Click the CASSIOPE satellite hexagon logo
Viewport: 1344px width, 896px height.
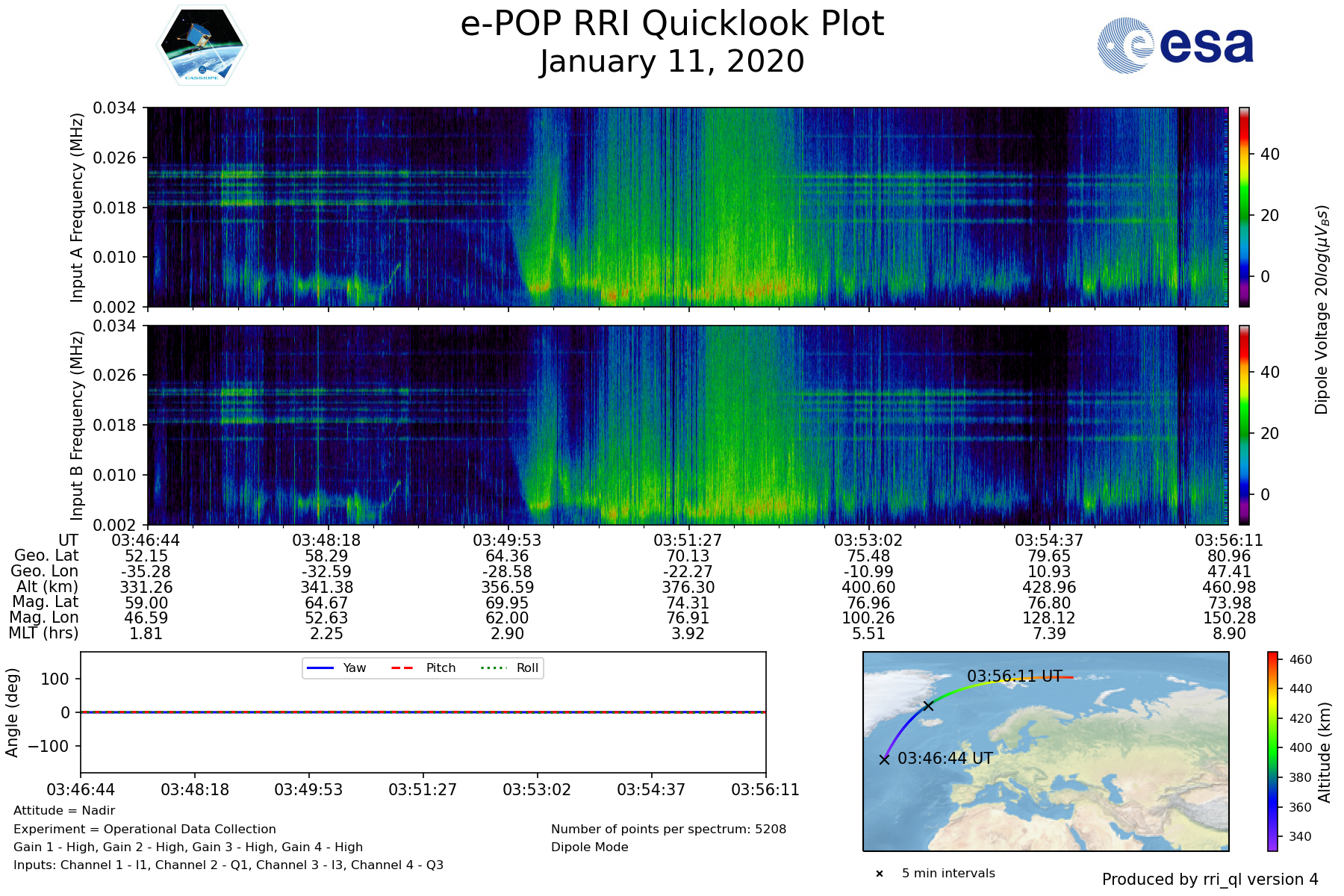pos(202,46)
